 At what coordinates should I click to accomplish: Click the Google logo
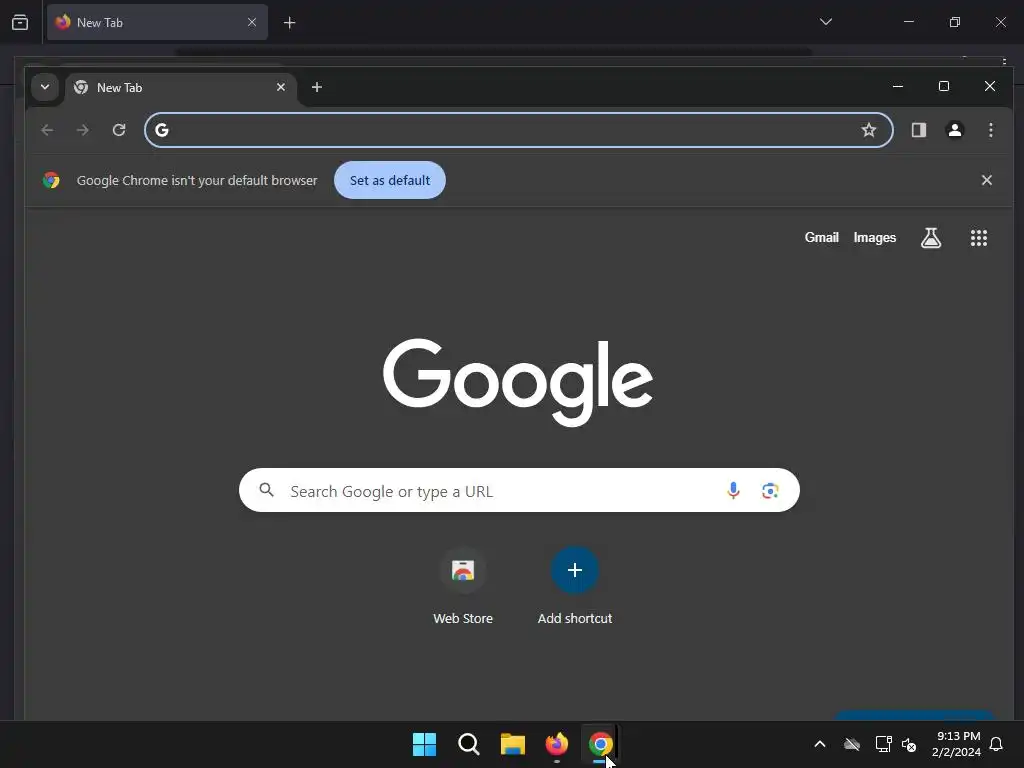coord(518,381)
